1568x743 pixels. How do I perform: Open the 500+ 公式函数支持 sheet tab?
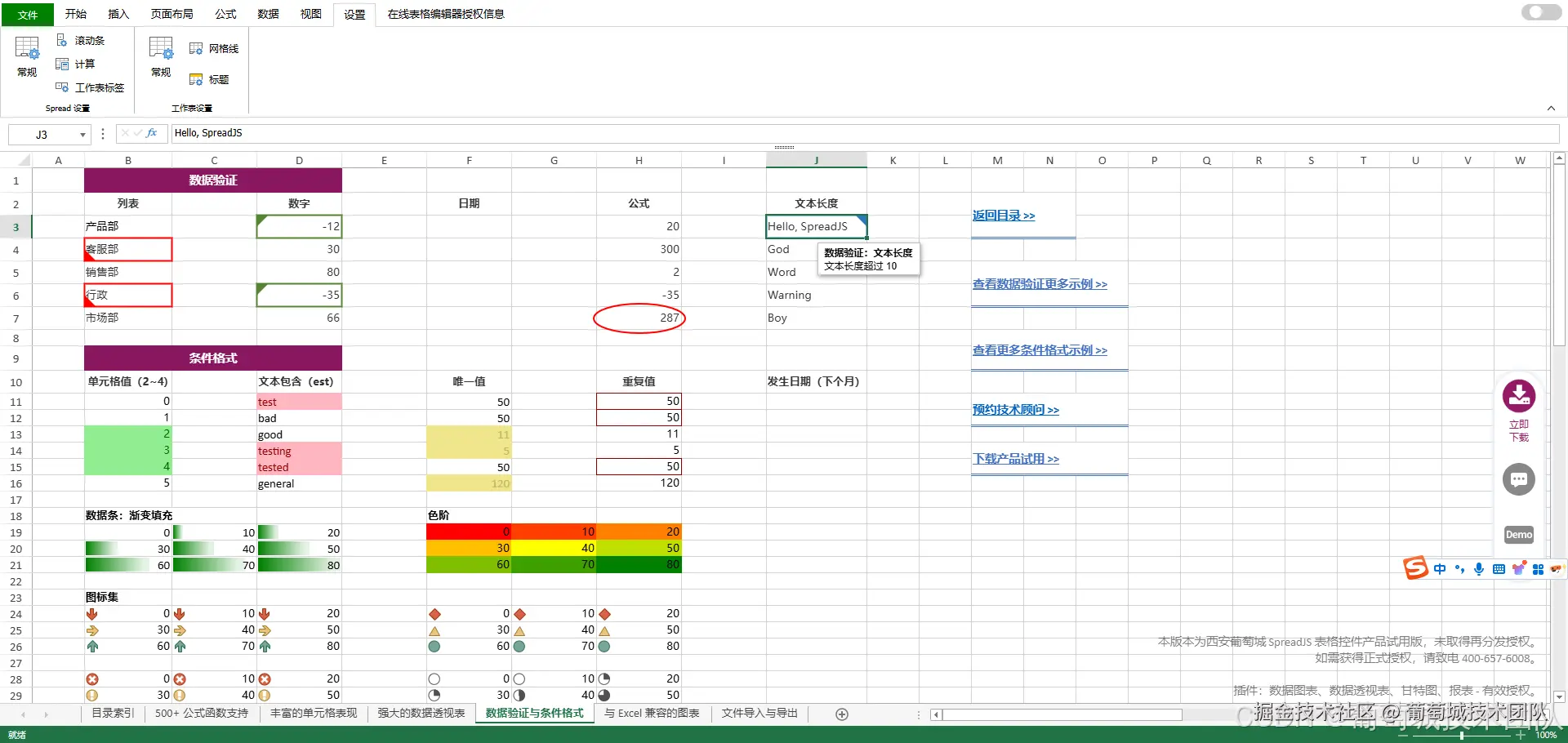pos(202,714)
